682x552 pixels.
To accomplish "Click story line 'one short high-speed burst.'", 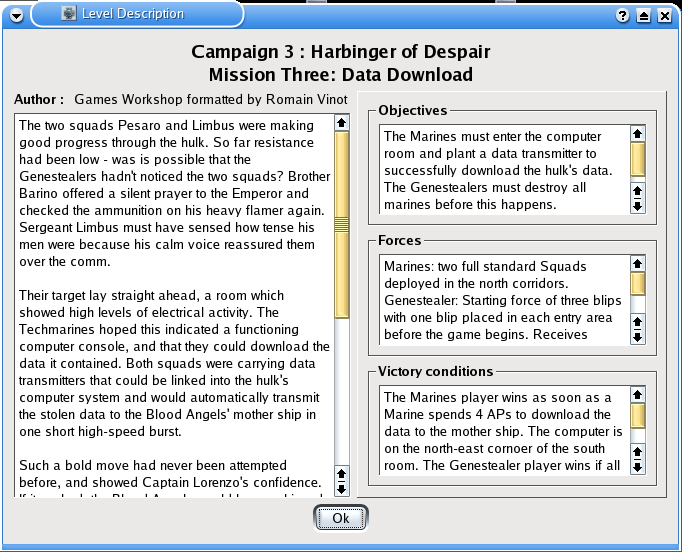I will (100, 432).
